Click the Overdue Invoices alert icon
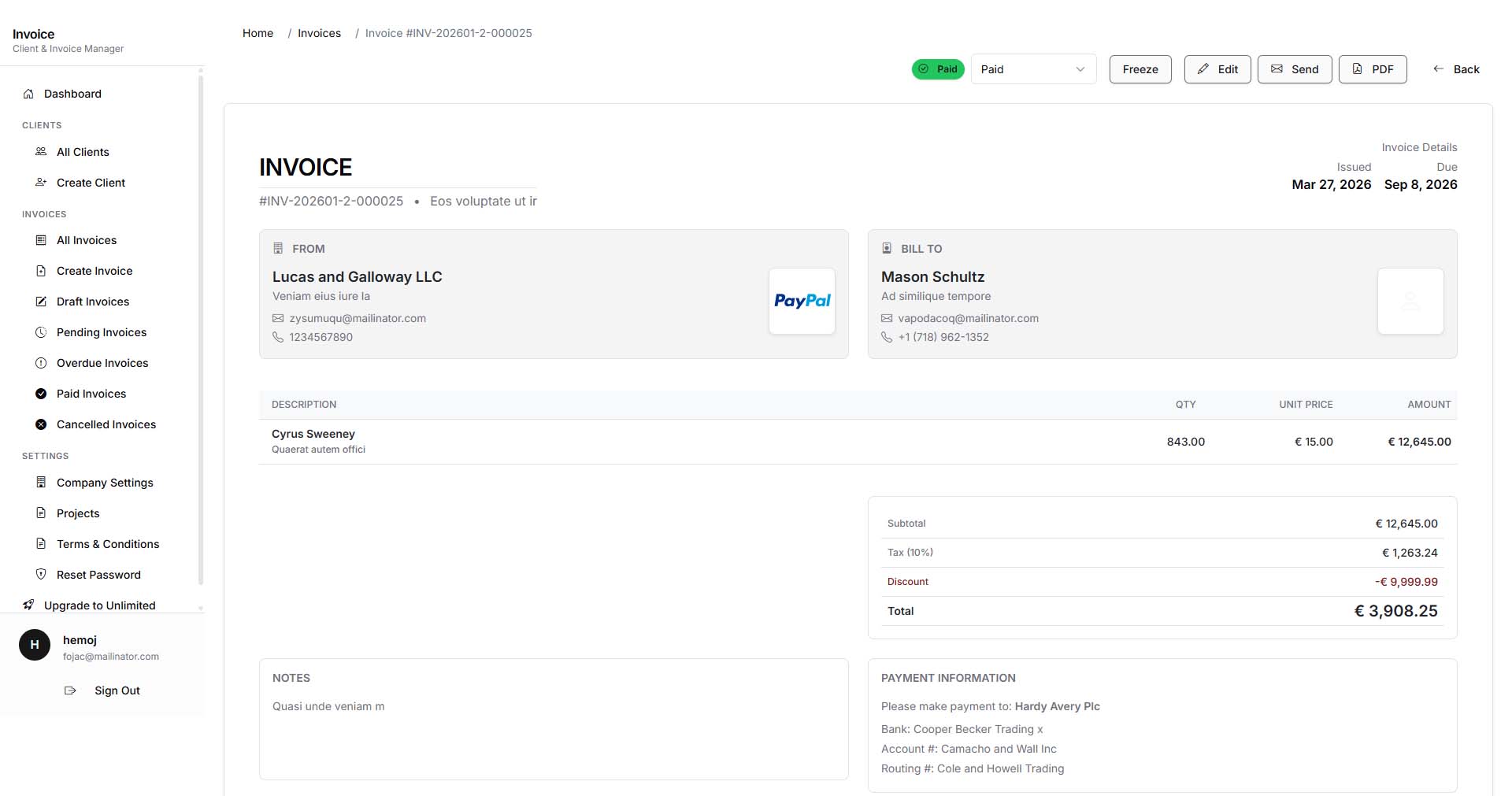This screenshot has height=796, width=1512. (x=41, y=363)
